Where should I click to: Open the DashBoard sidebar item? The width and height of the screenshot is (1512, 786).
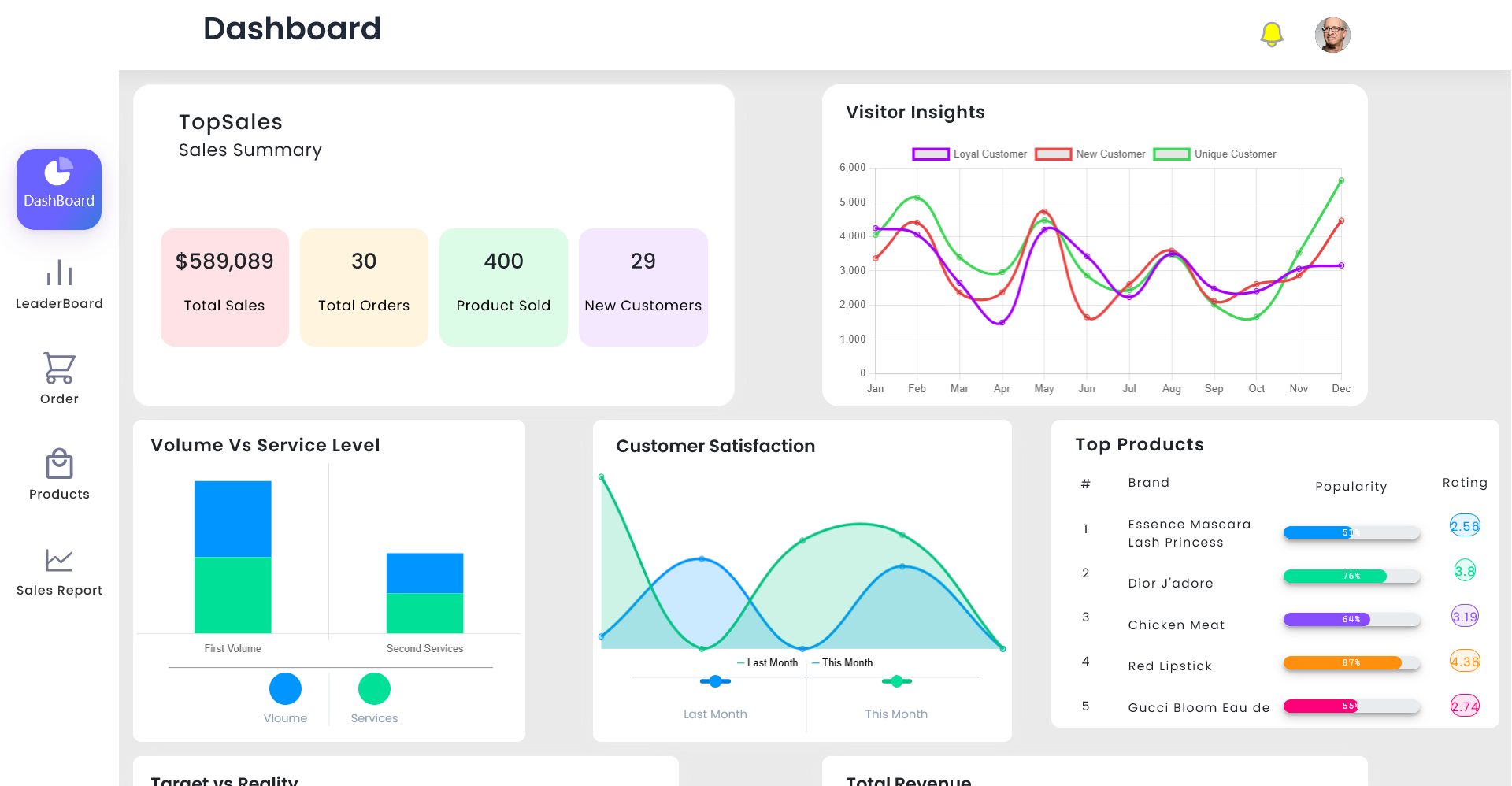point(59,189)
